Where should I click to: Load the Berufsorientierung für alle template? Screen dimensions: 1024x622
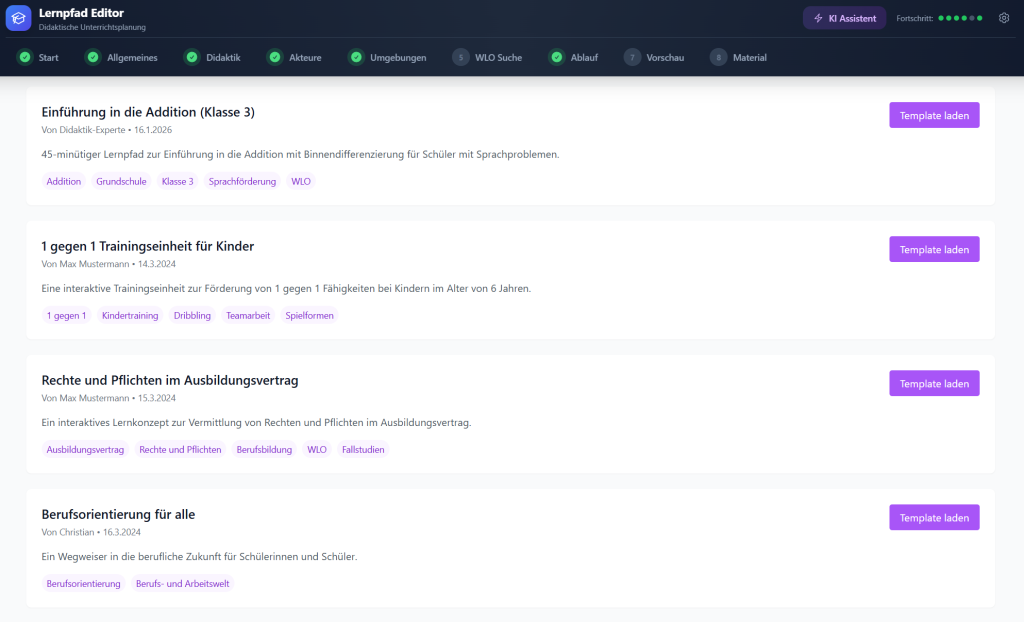click(935, 517)
